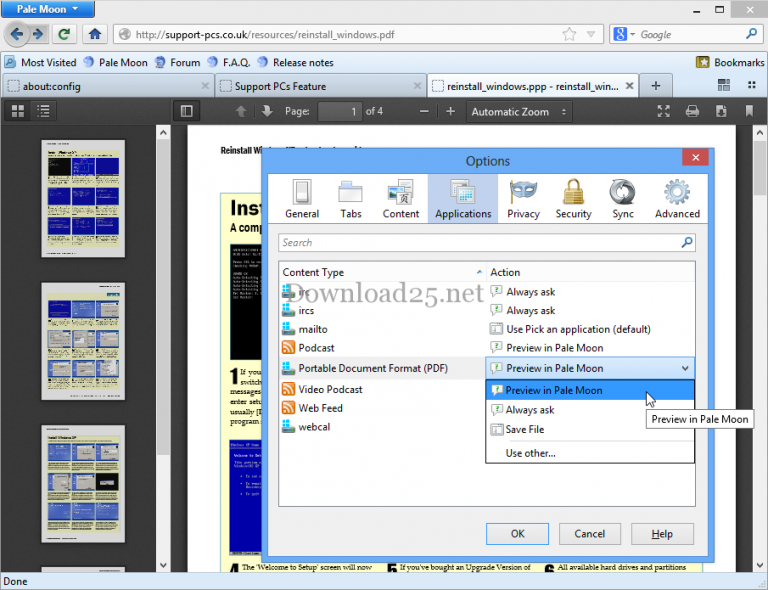Reload the page with the refresh icon
768x590 pixels.
pyautogui.click(x=64, y=34)
